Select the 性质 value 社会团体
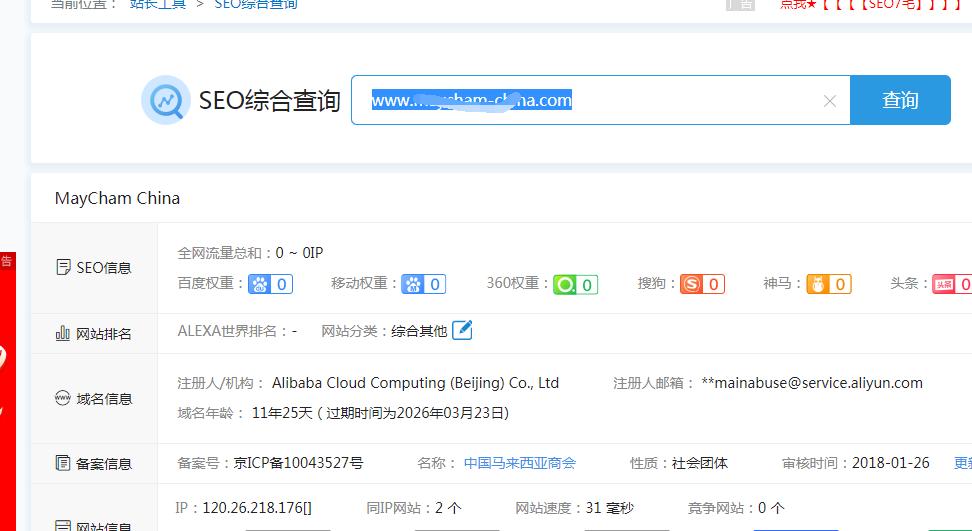972x531 pixels. coord(700,463)
